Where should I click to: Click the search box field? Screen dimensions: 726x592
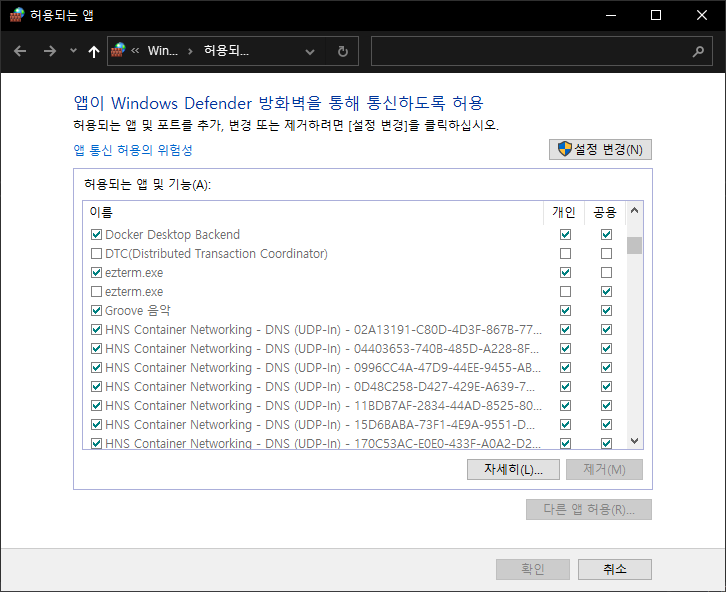point(530,51)
